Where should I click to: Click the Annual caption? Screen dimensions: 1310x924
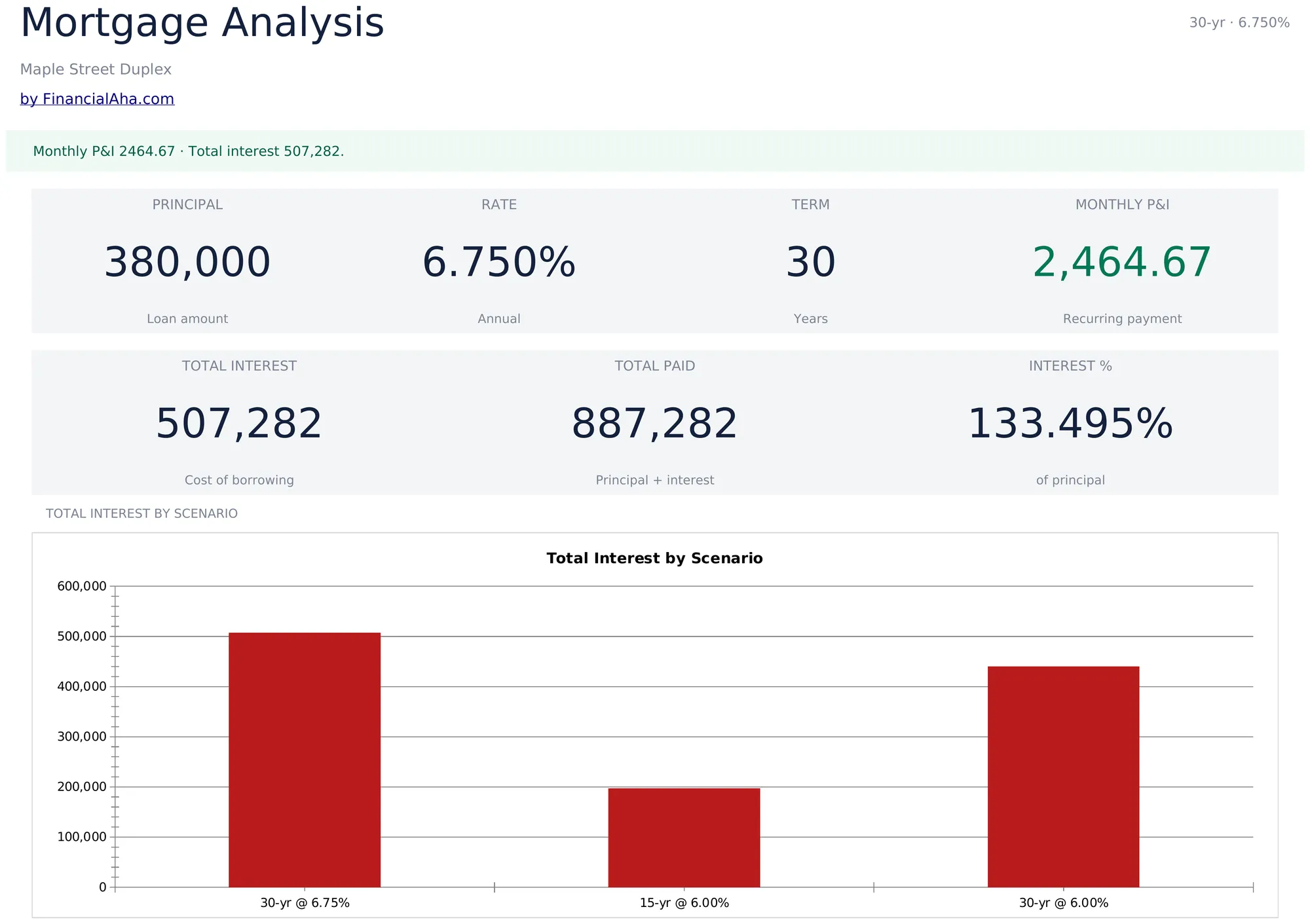(x=499, y=319)
